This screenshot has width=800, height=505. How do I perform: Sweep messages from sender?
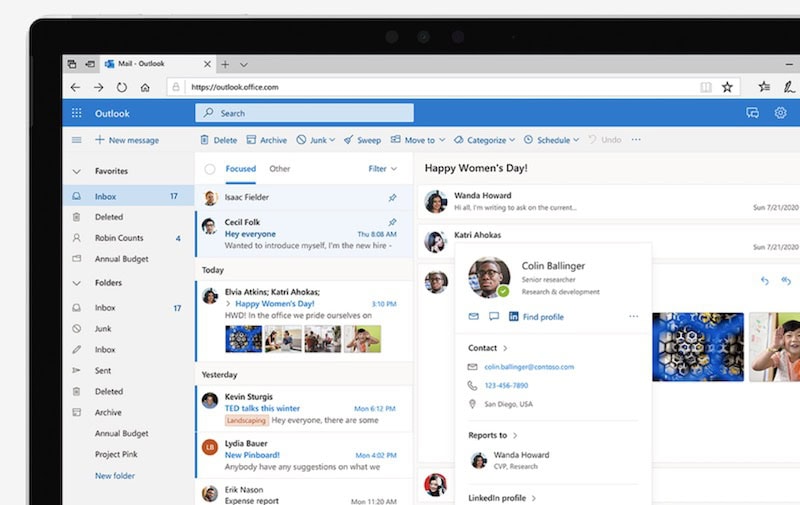point(362,140)
